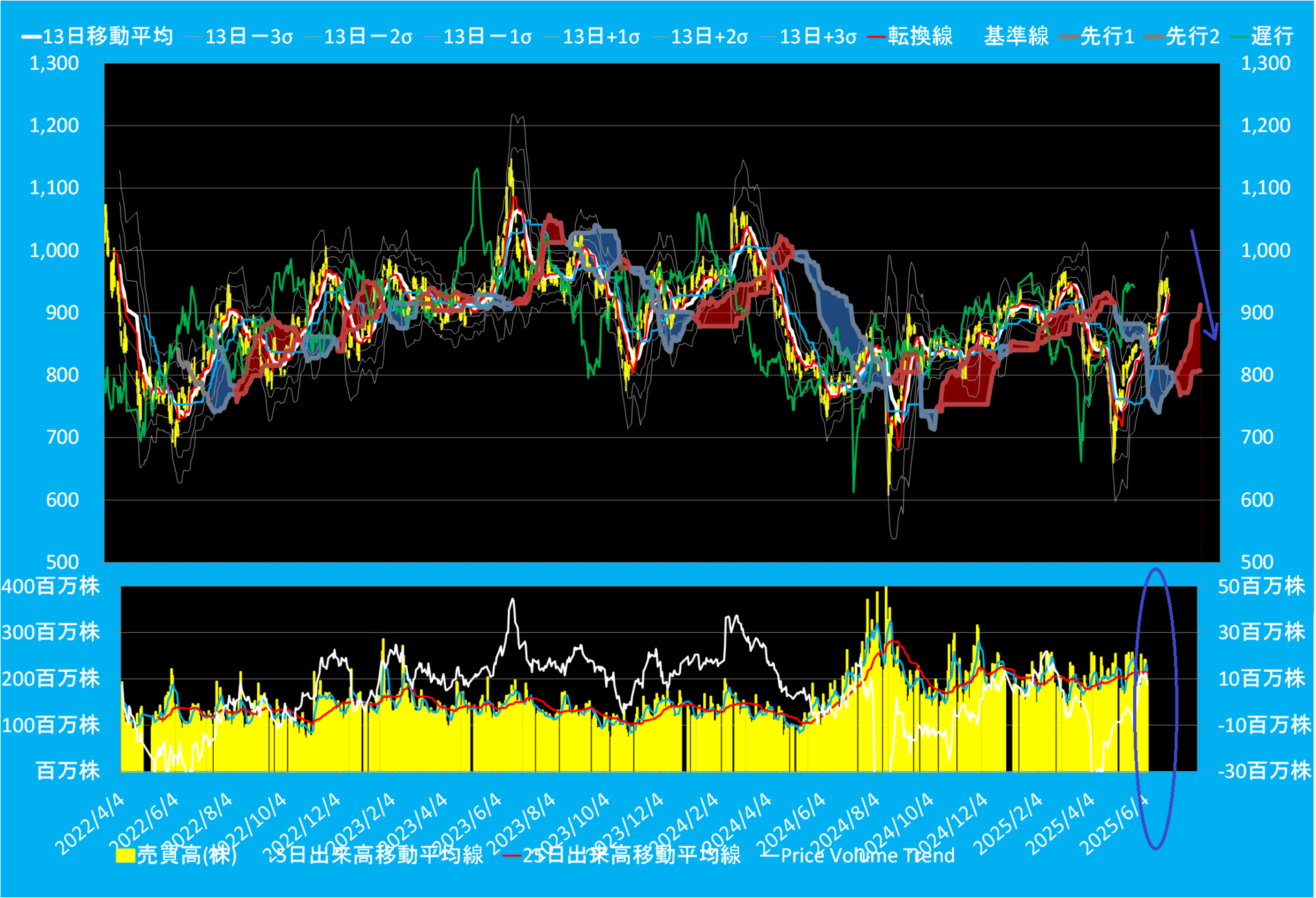This screenshot has width=1316, height=898.
Task: Select the 30百万株 right axis label
Action: [x=1261, y=632]
